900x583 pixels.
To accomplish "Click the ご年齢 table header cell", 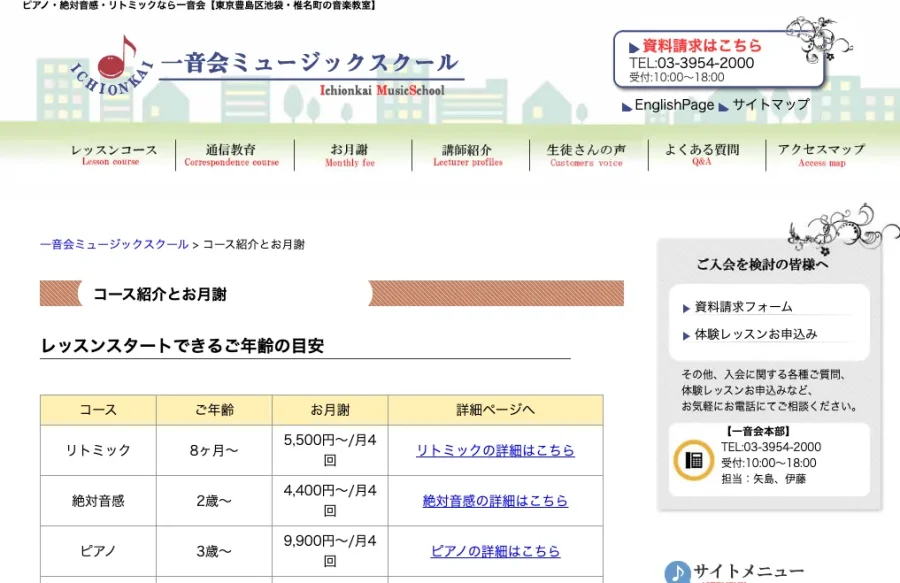I will click(214, 410).
